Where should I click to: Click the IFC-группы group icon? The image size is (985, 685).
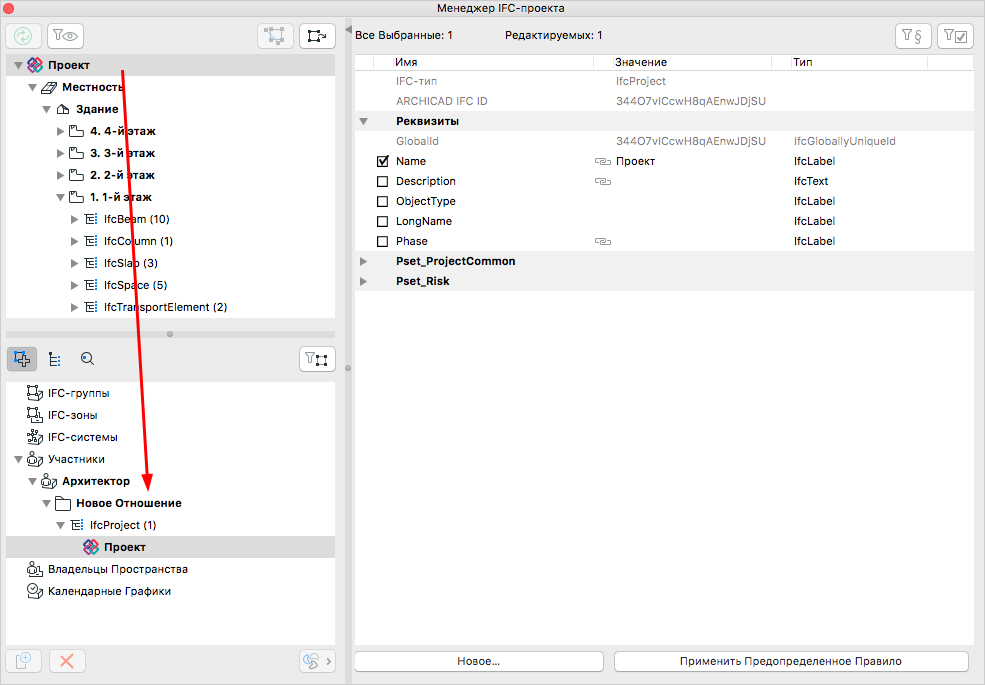(35, 393)
